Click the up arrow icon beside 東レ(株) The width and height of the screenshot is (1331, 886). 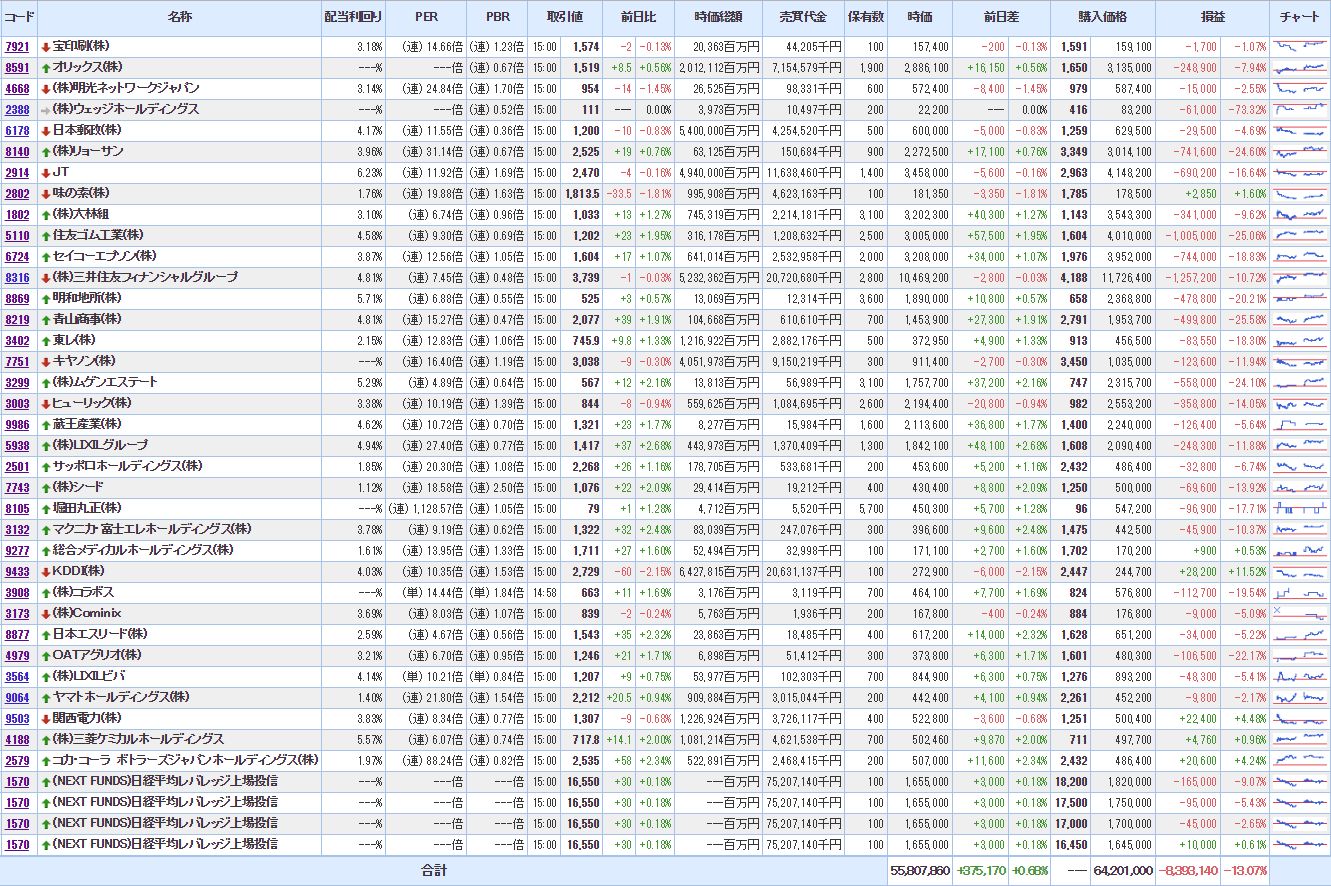click(x=46, y=340)
